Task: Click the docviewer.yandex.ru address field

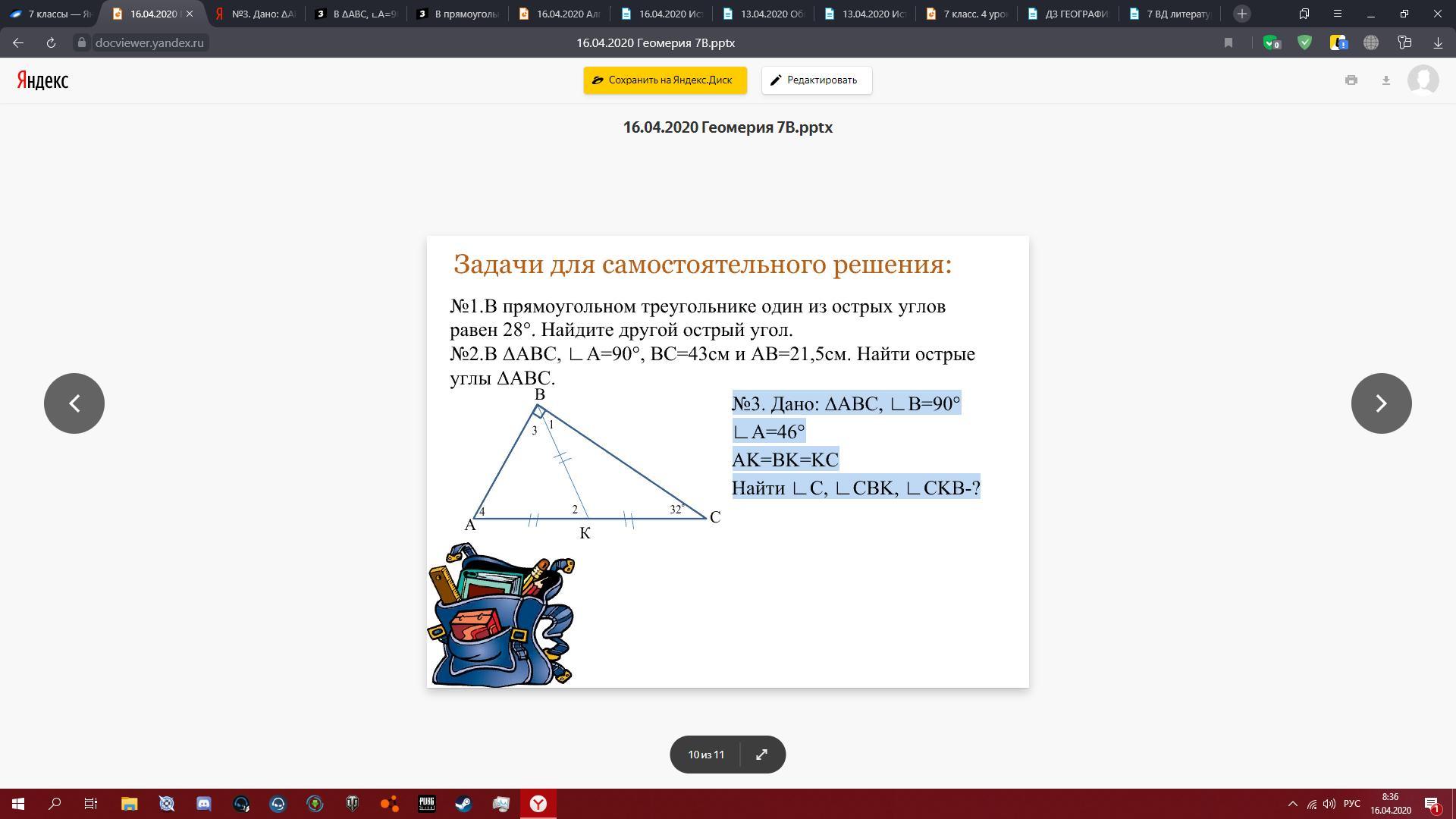Action: click(149, 43)
